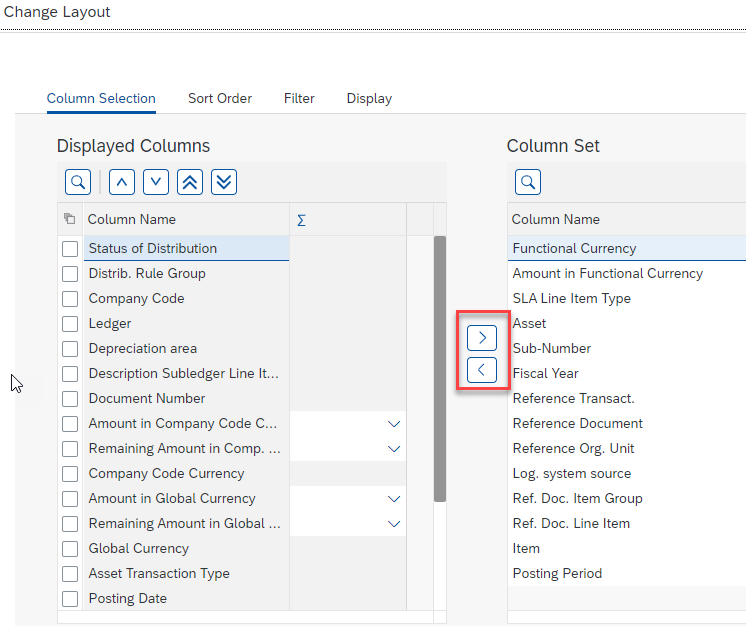Click Column Name header in Displayed Columns
Image resolution: width=746 pixels, height=626 pixels.
click(132, 219)
